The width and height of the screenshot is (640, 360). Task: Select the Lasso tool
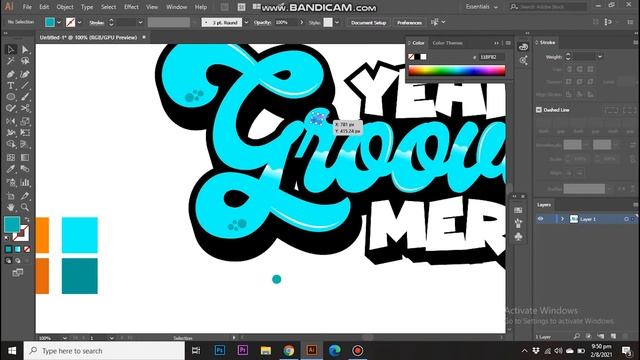tap(25, 61)
